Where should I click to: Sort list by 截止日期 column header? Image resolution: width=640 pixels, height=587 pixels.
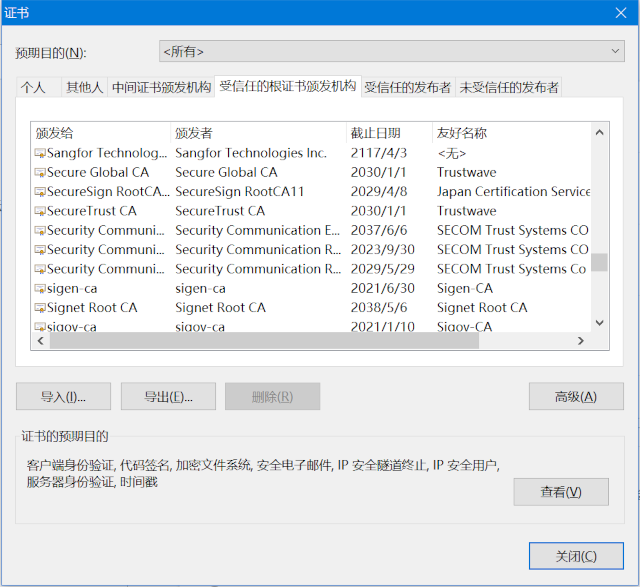387,133
